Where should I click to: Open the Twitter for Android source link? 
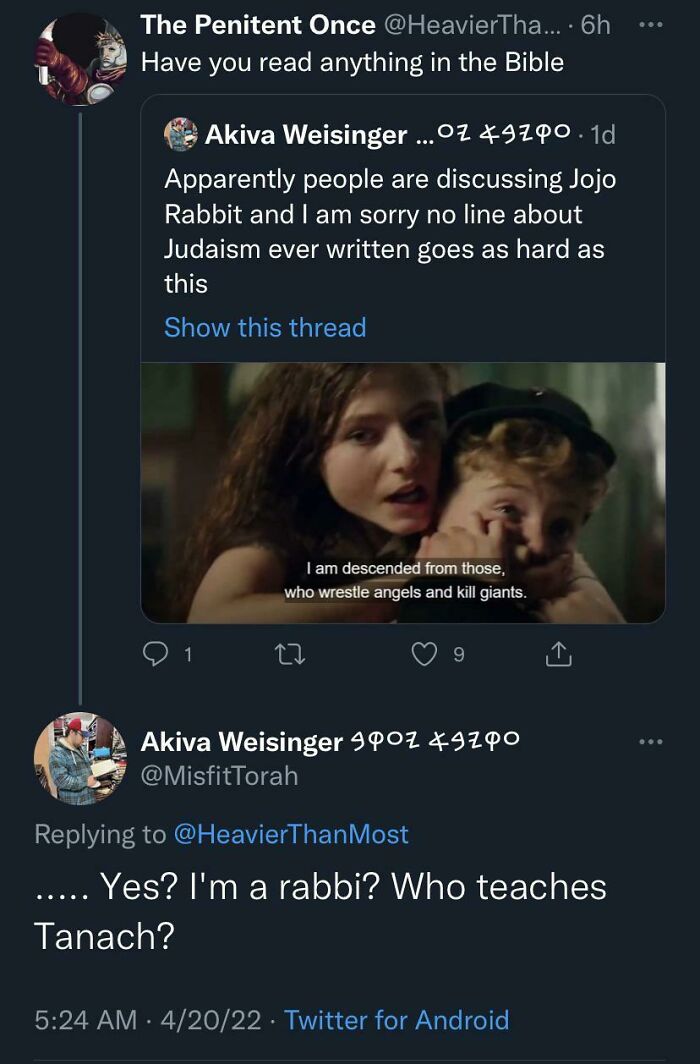[396, 1019]
